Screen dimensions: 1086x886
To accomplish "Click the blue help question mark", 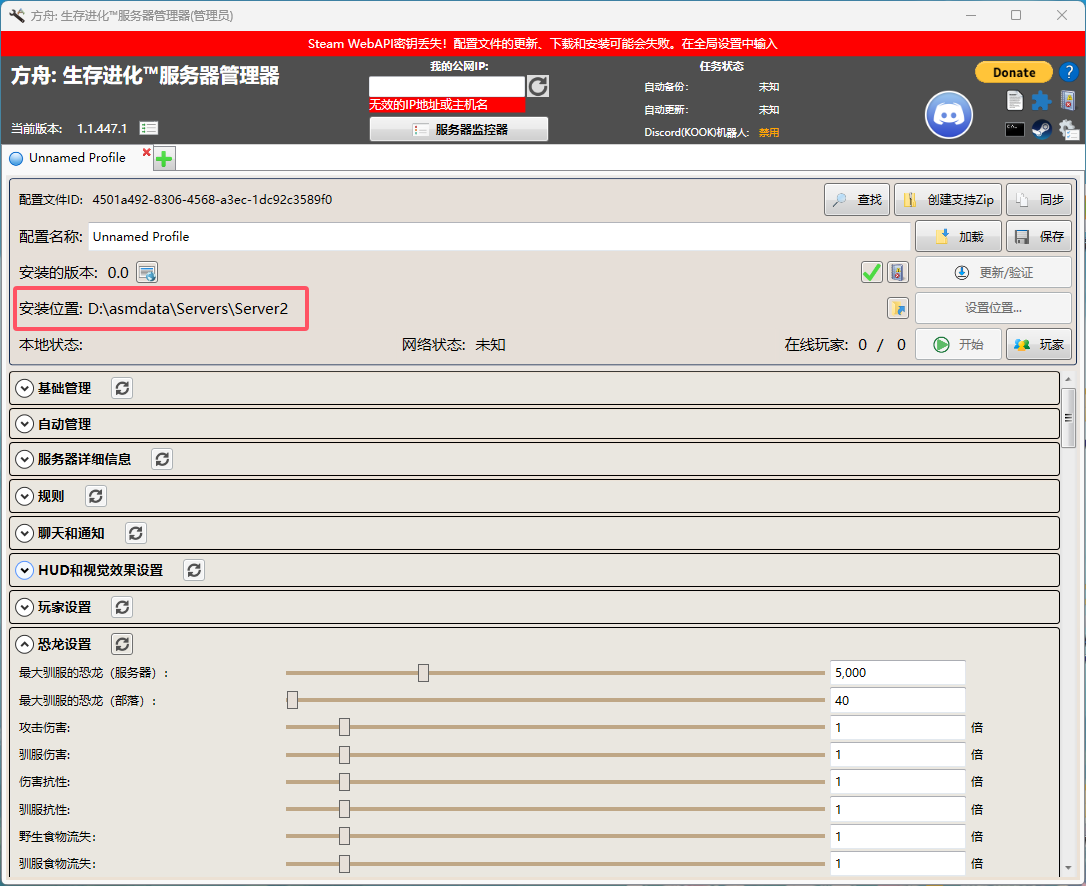I will [x=1068, y=72].
